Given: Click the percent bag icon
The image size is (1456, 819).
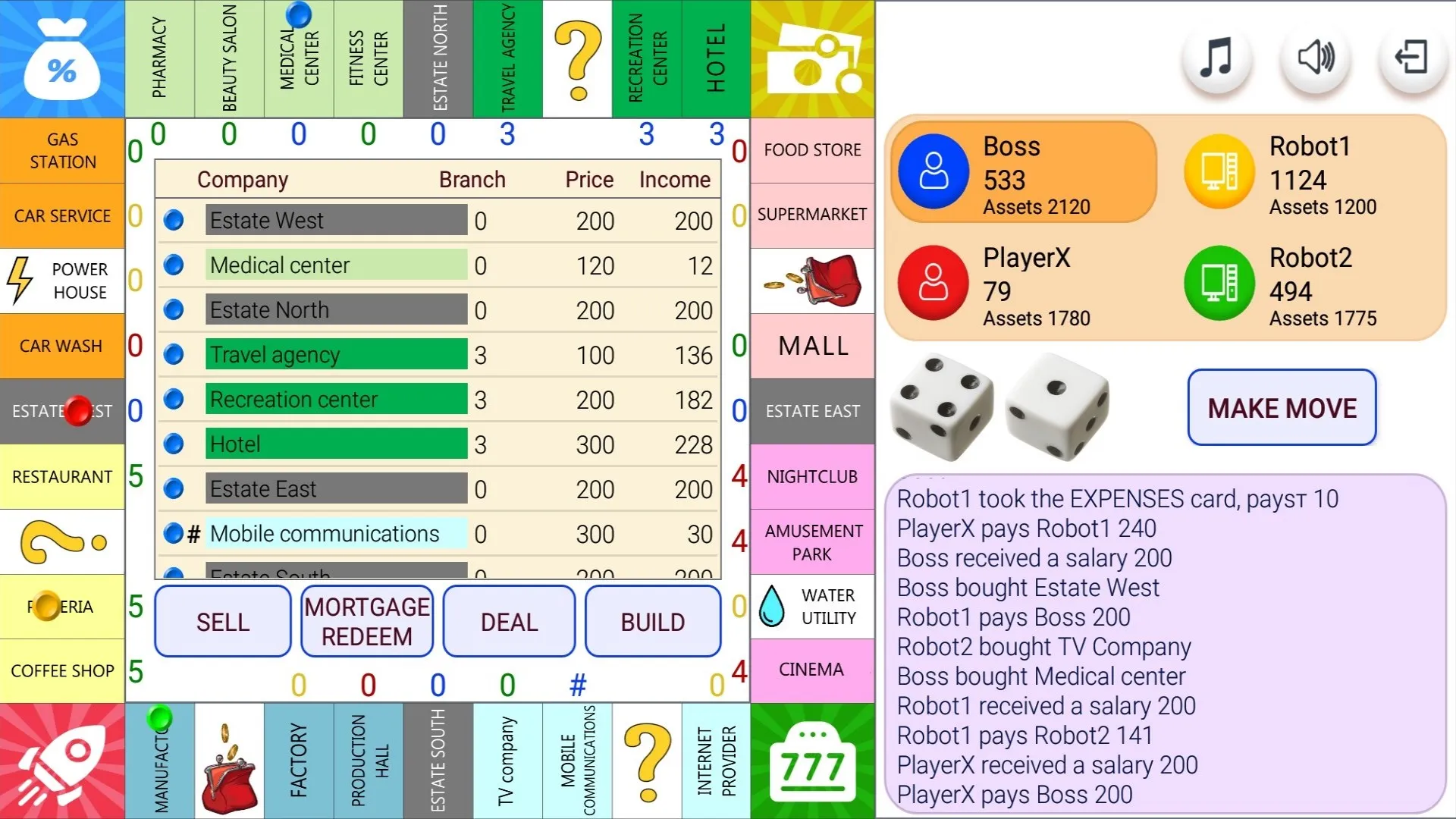Looking at the screenshot, I should pos(62,62).
